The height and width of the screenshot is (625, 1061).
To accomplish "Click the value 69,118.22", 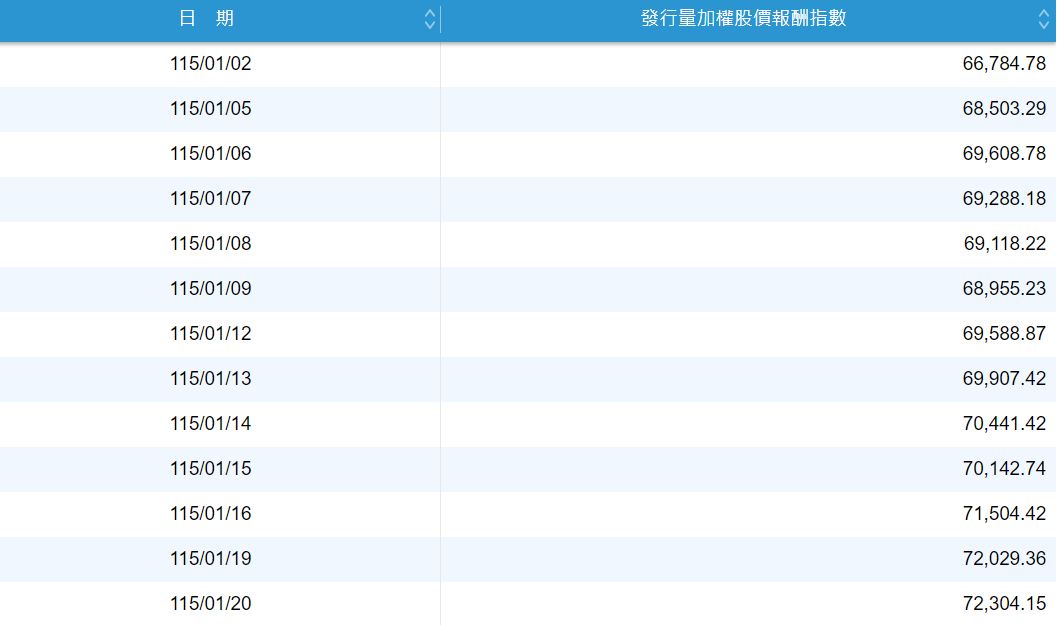I will (x=1004, y=244).
